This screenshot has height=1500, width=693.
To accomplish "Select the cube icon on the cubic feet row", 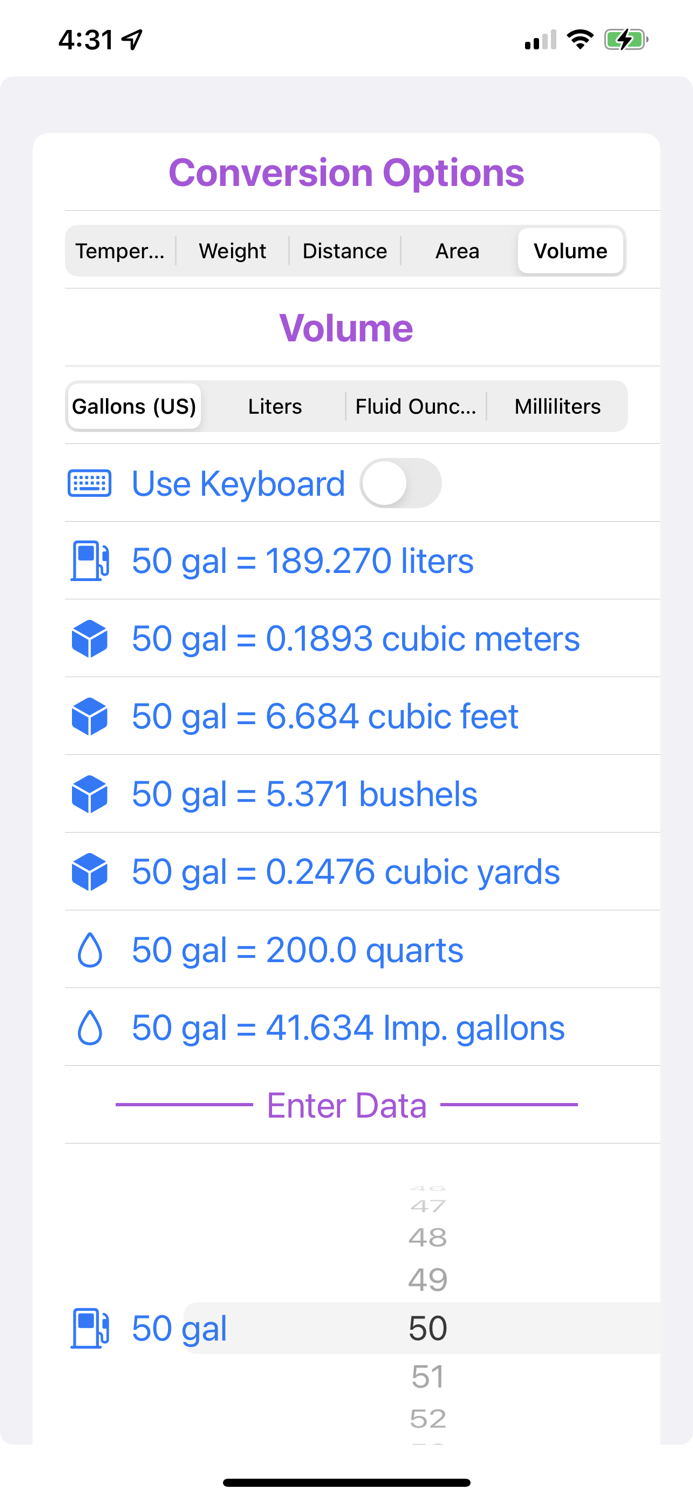I will 89,716.
